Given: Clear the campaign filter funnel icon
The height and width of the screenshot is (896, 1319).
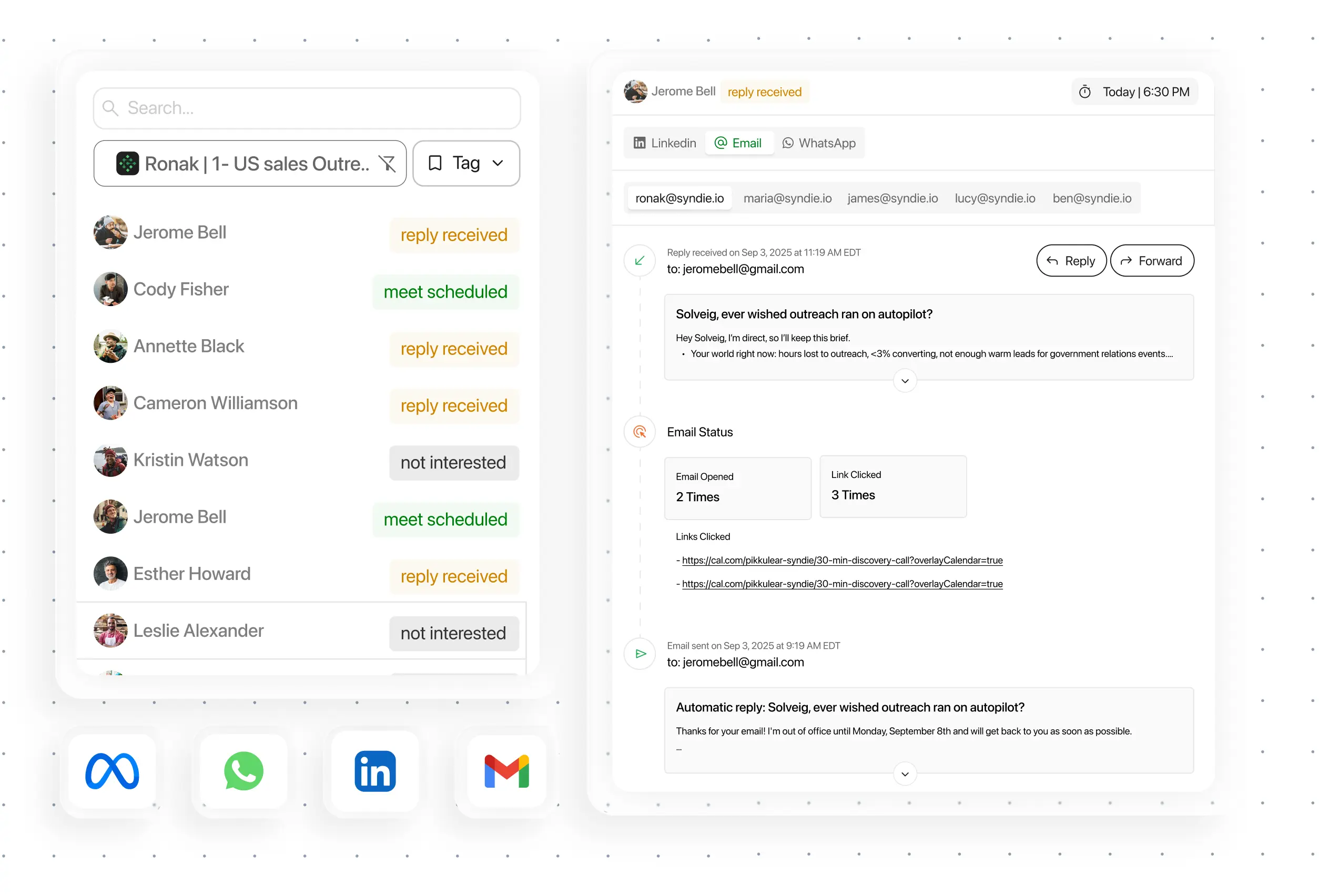Looking at the screenshot, I should coord(387,164).
